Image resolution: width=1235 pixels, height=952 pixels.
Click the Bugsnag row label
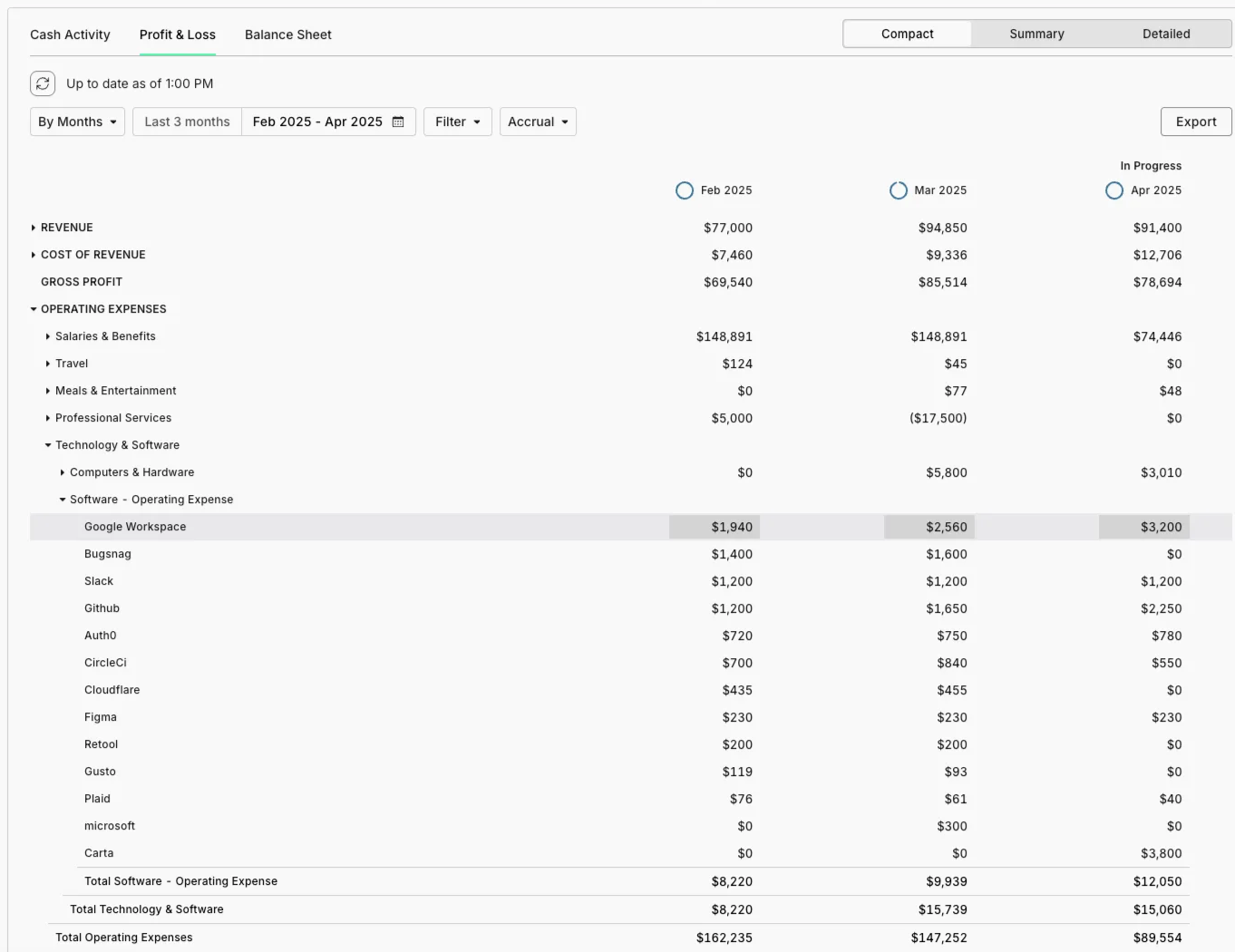click(x=108, y=554)
